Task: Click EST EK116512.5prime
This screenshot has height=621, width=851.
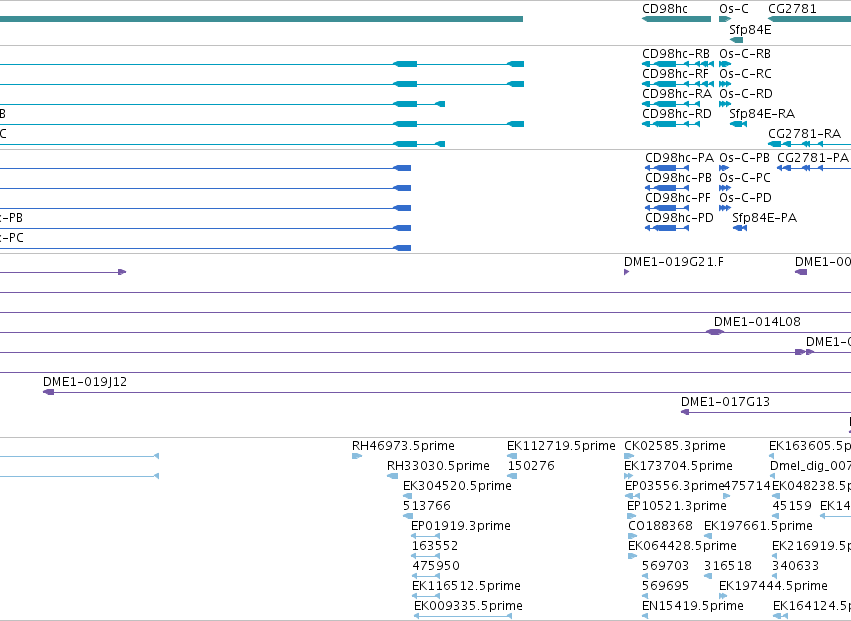Action: pos(426,596)
